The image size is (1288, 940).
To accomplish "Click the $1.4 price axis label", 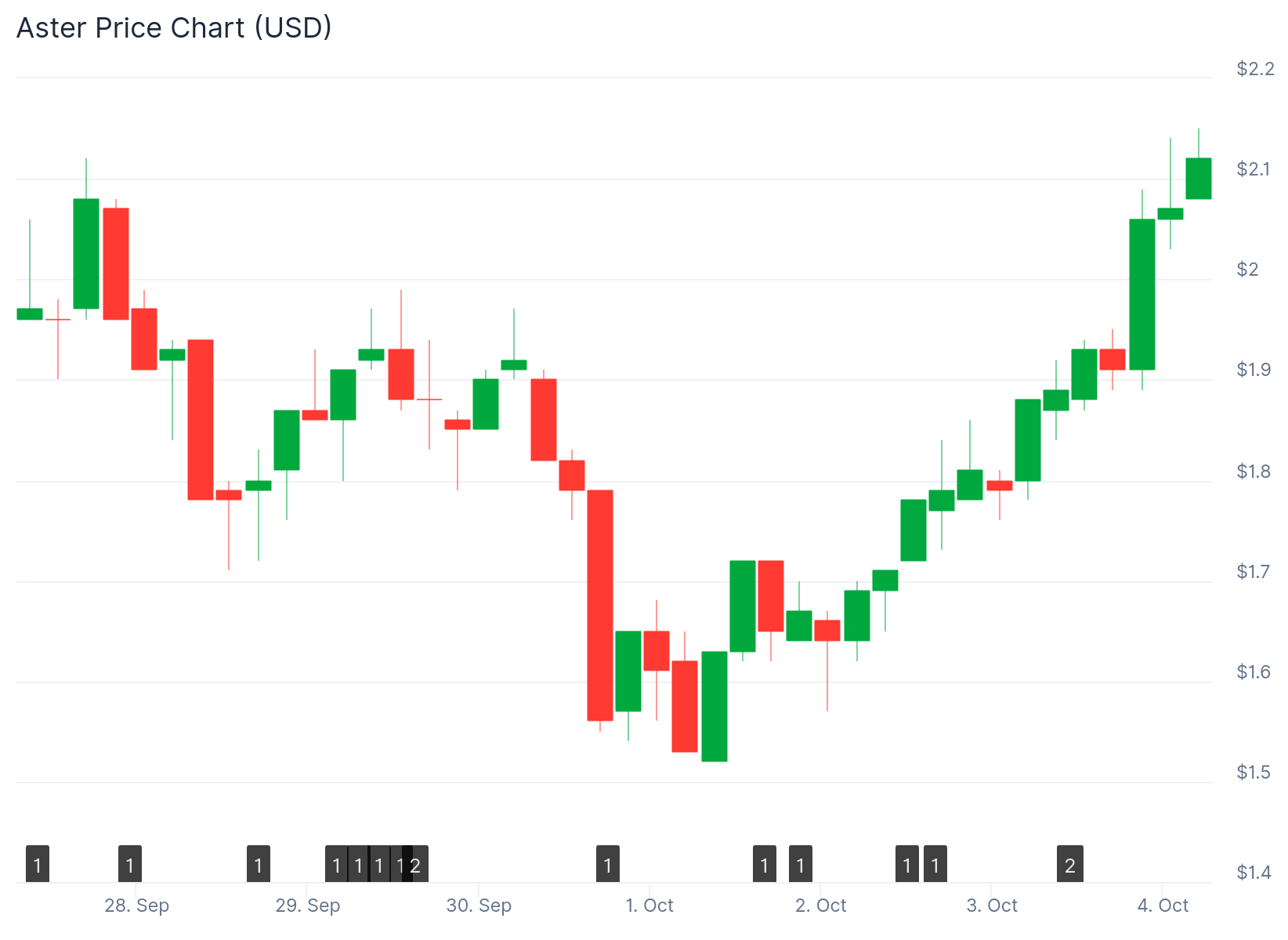I will pos(1255,872).
